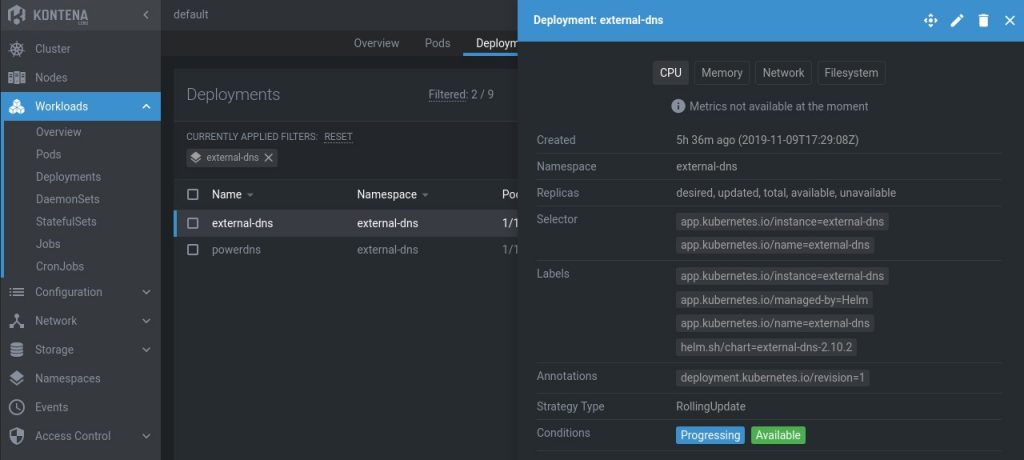Open Deployments in the sidebar

pos(69,177)
